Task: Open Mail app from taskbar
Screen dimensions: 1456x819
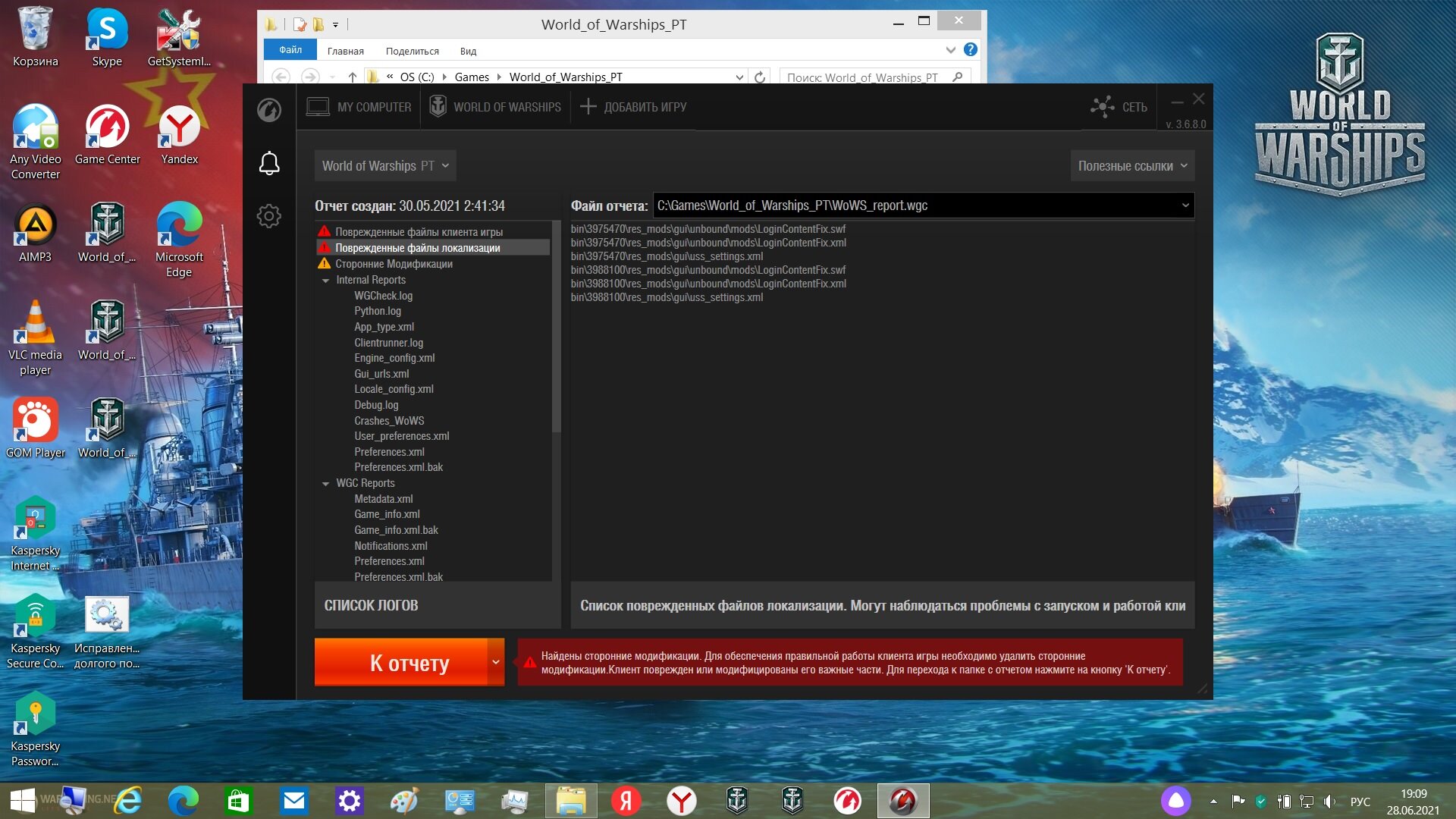Action: click(x=293, y=801)
